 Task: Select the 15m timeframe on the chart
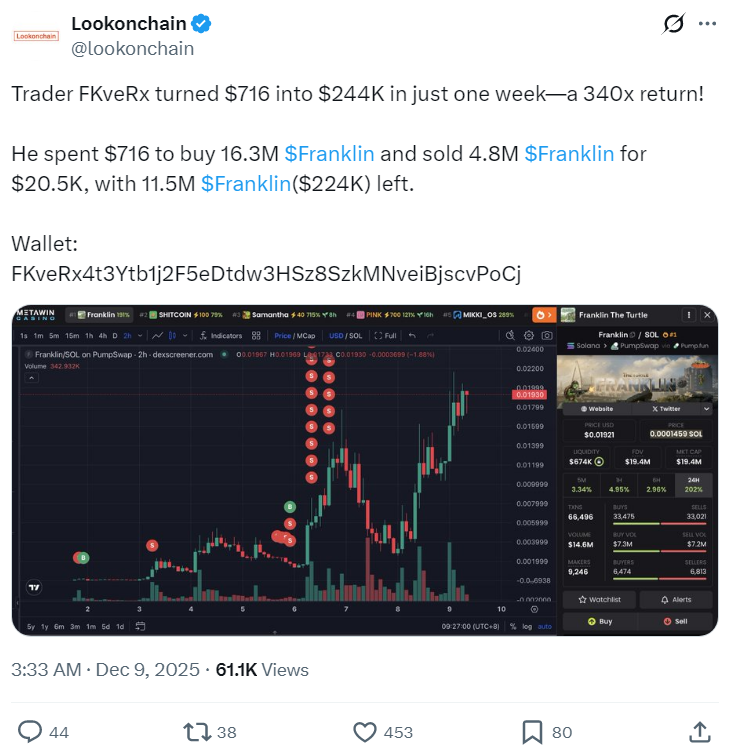(x=72, y=336)
